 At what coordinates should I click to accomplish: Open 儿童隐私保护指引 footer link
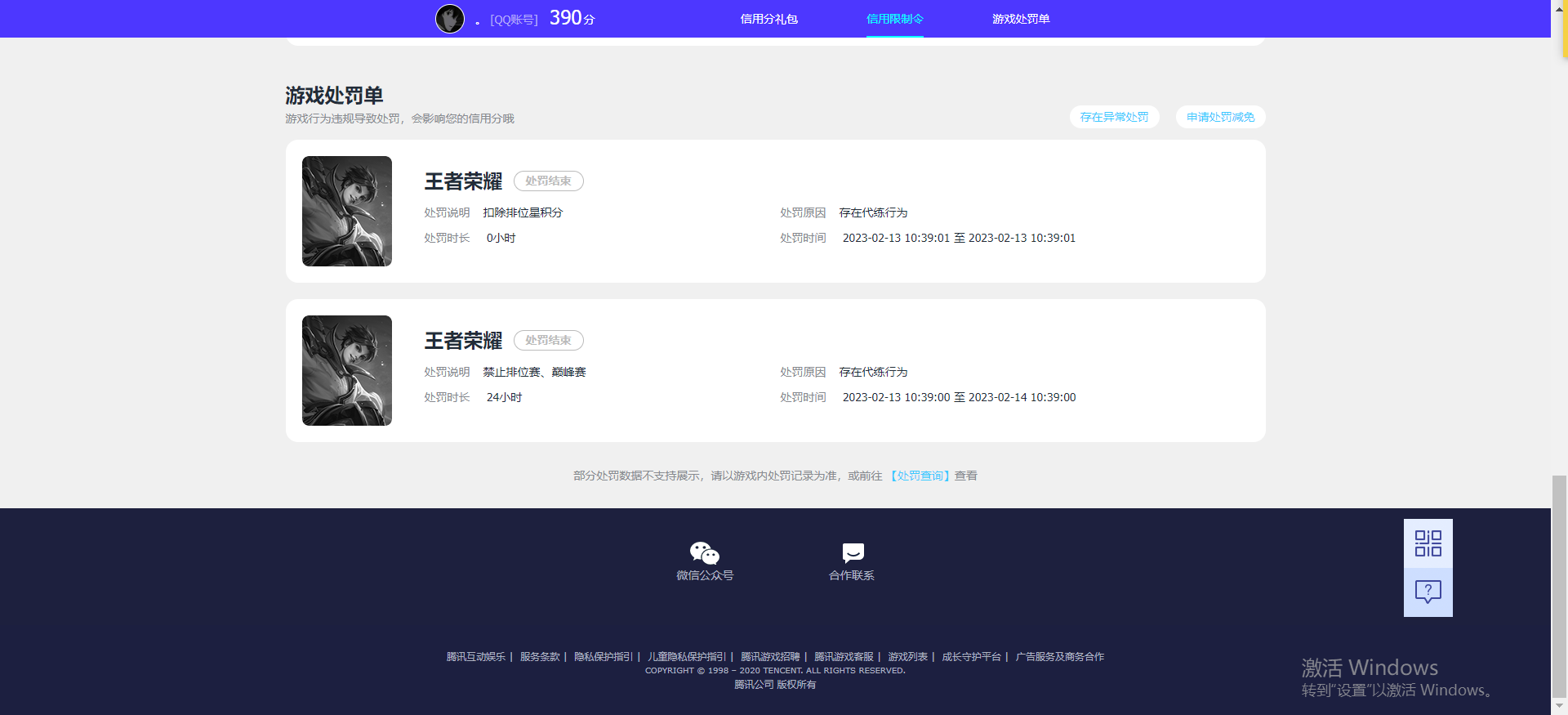coord(687,657)
